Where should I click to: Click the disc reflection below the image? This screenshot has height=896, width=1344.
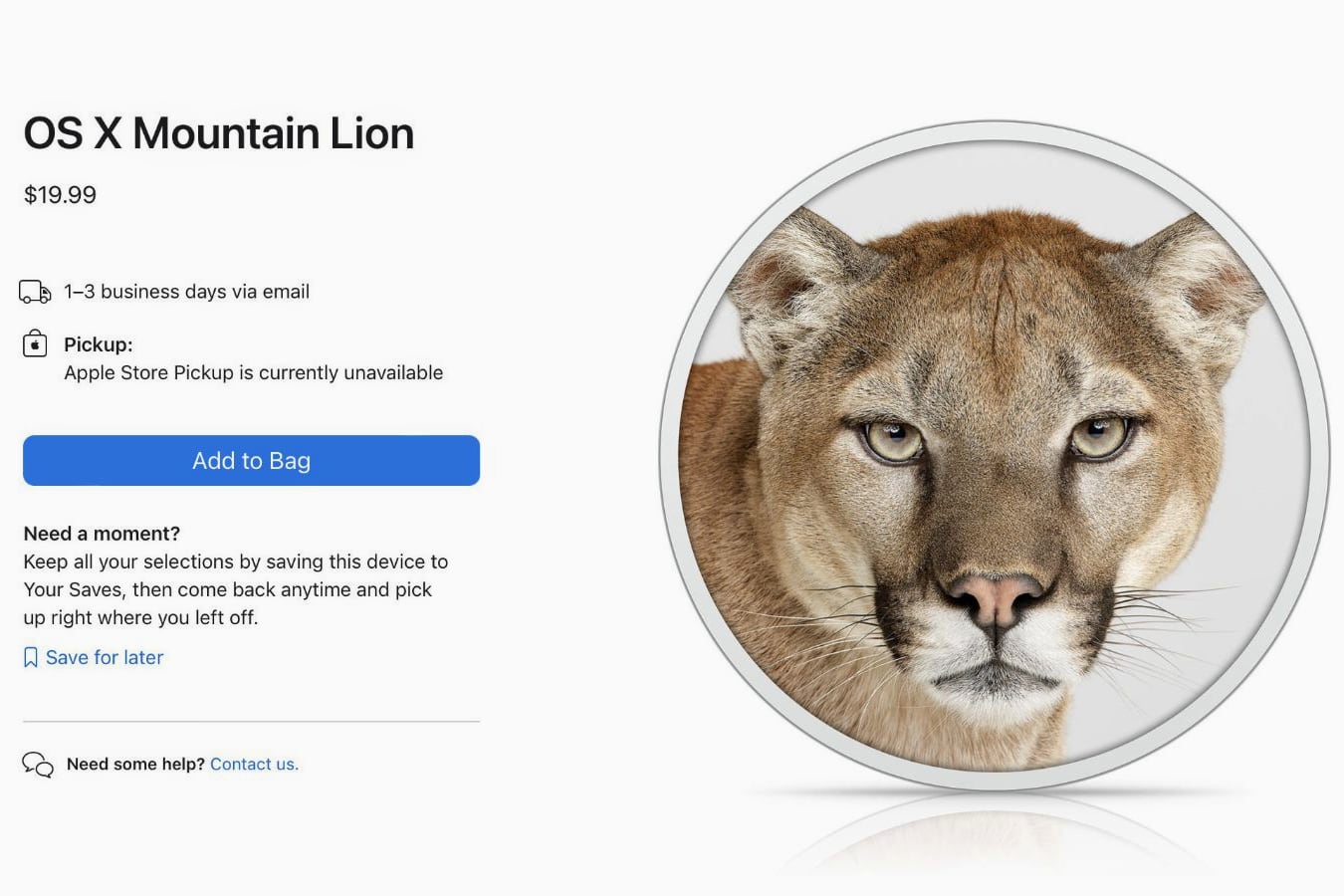point(996,836)
